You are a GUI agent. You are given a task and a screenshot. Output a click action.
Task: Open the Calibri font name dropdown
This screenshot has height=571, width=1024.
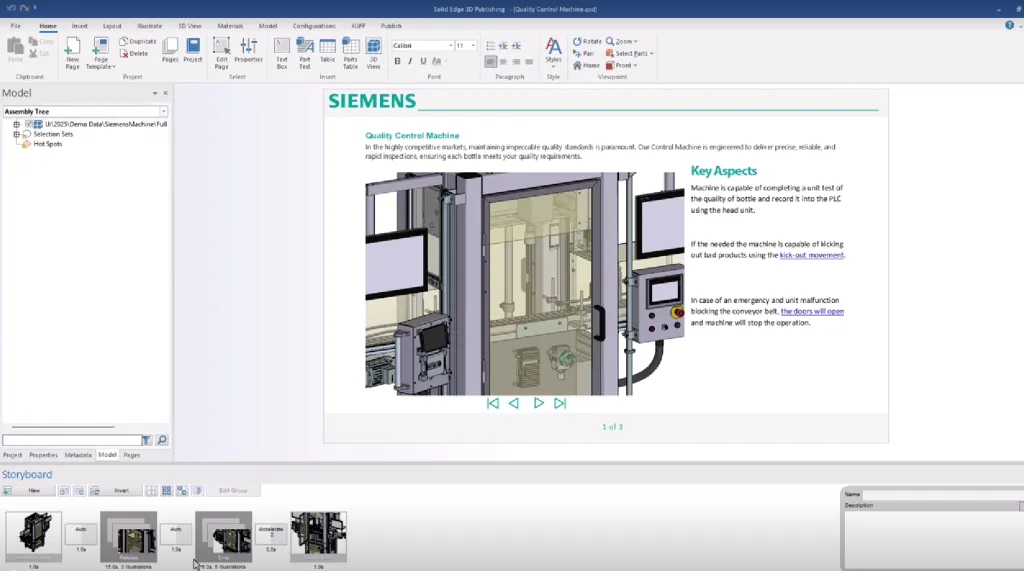[449, 46]
